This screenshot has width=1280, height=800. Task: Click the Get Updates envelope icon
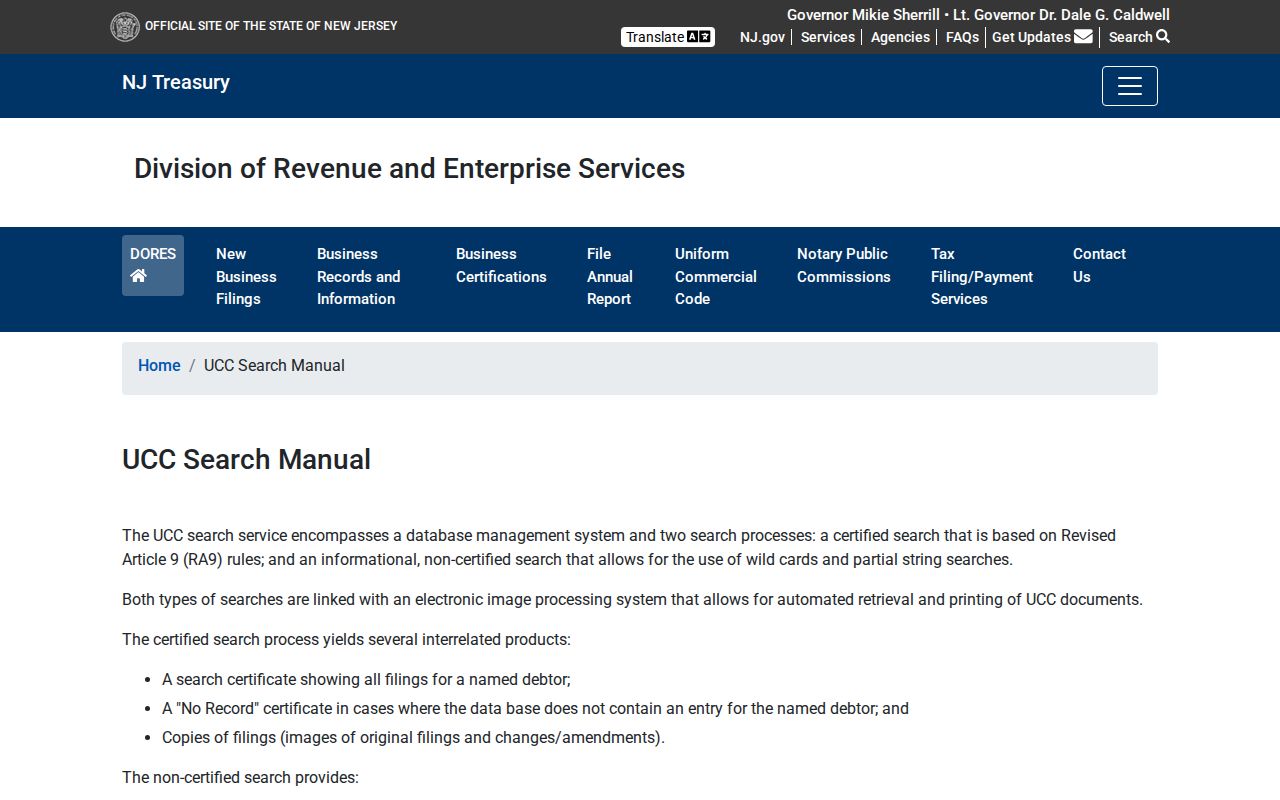[1083, 37]
